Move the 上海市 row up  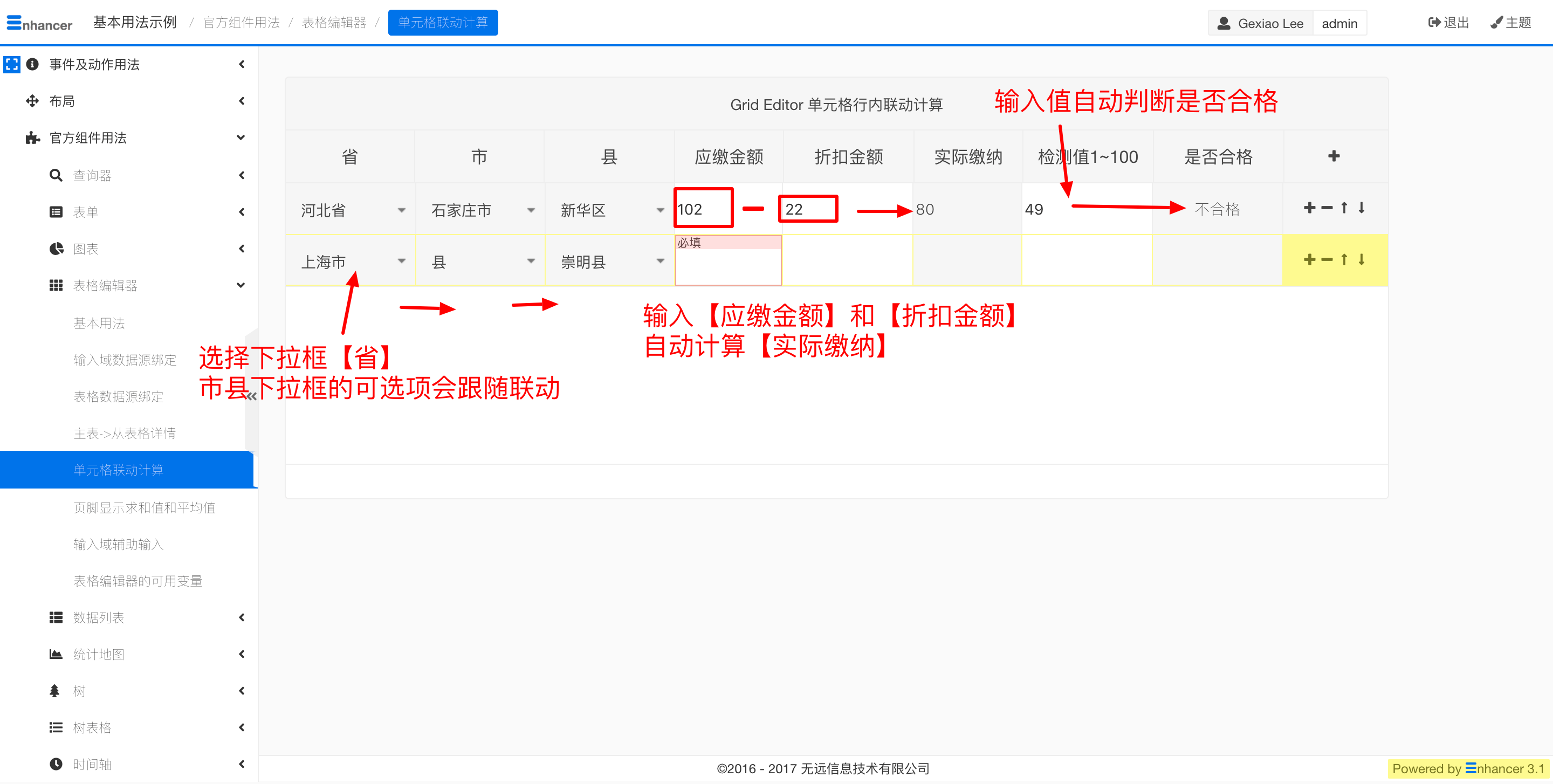tap(1344, 260)
